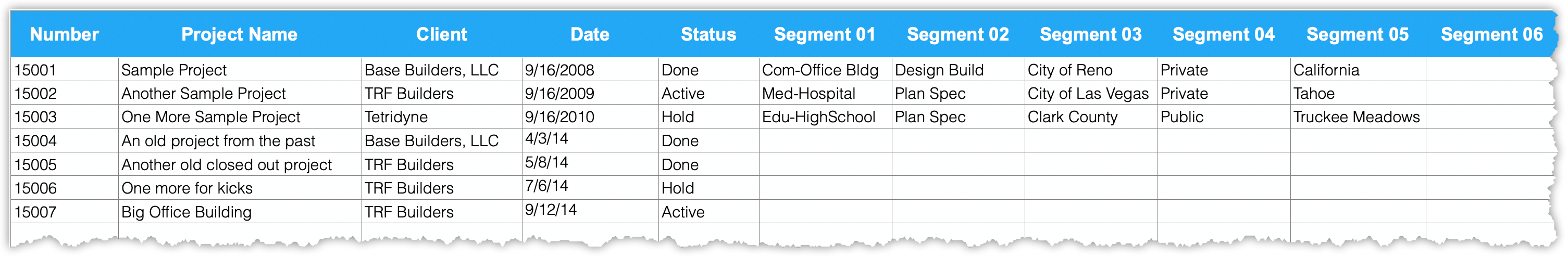
Task: Click the Big Office Building cell
Action: [240, 211]
